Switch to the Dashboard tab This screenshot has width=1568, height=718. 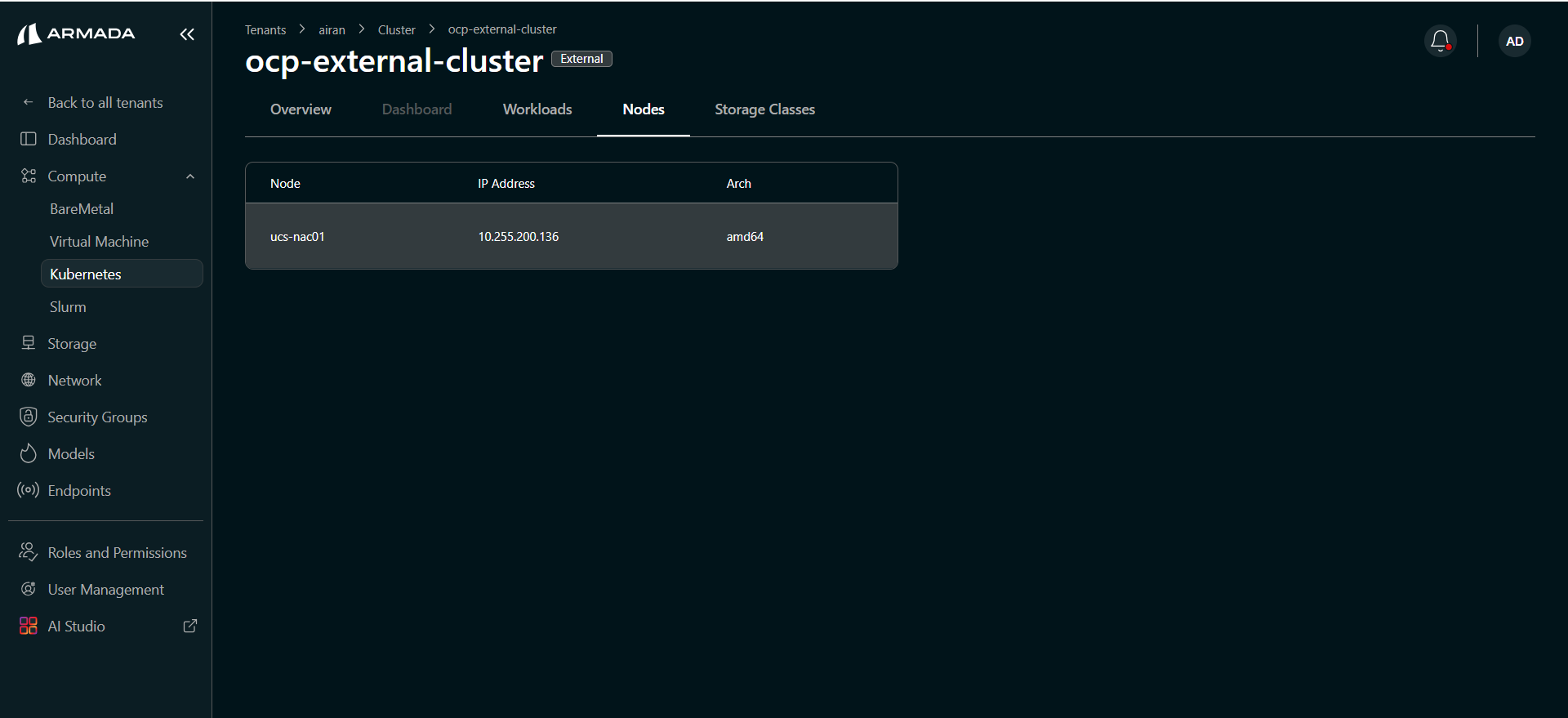click(x=416, y=109)
